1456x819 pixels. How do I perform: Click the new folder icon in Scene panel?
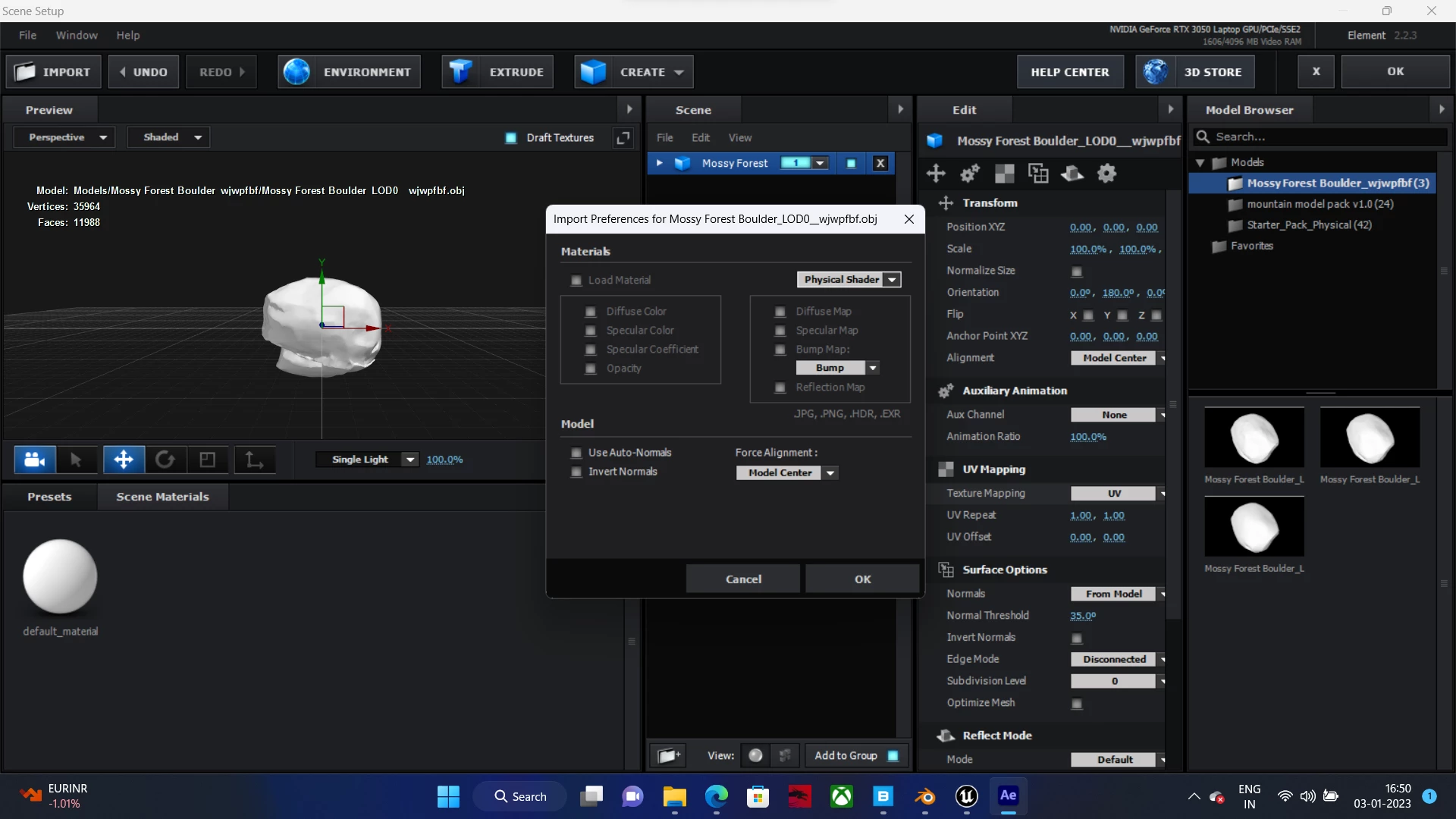(668, 755)
